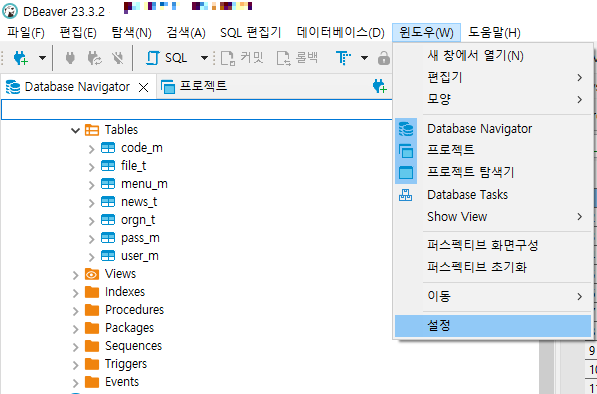Click the lock icon in toolbar
The height and width of the screenshot is (394, 597).
(383, 58)
